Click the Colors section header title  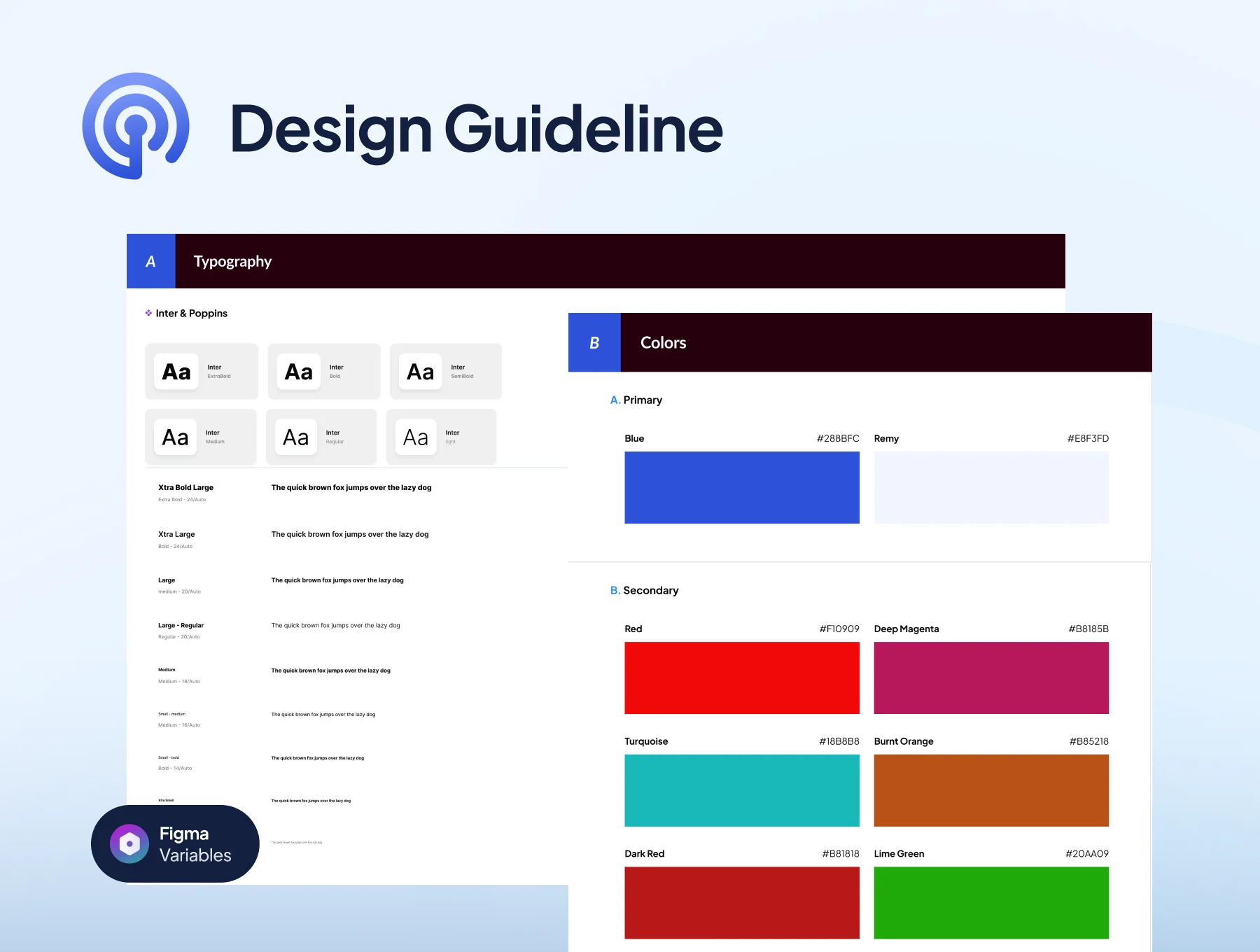[x=663, y=342]
